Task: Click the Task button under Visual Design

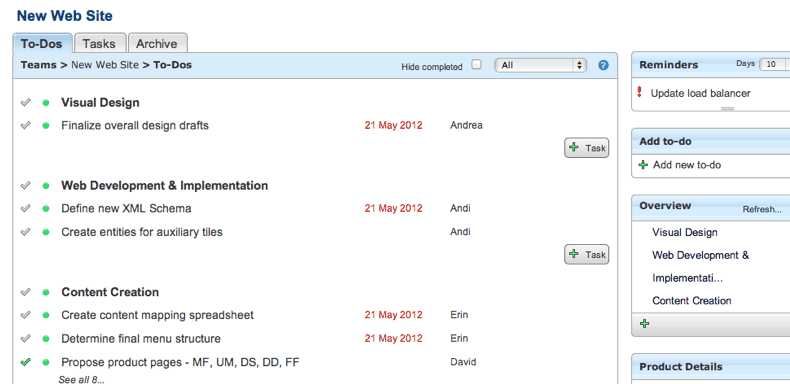Action: 586,148
